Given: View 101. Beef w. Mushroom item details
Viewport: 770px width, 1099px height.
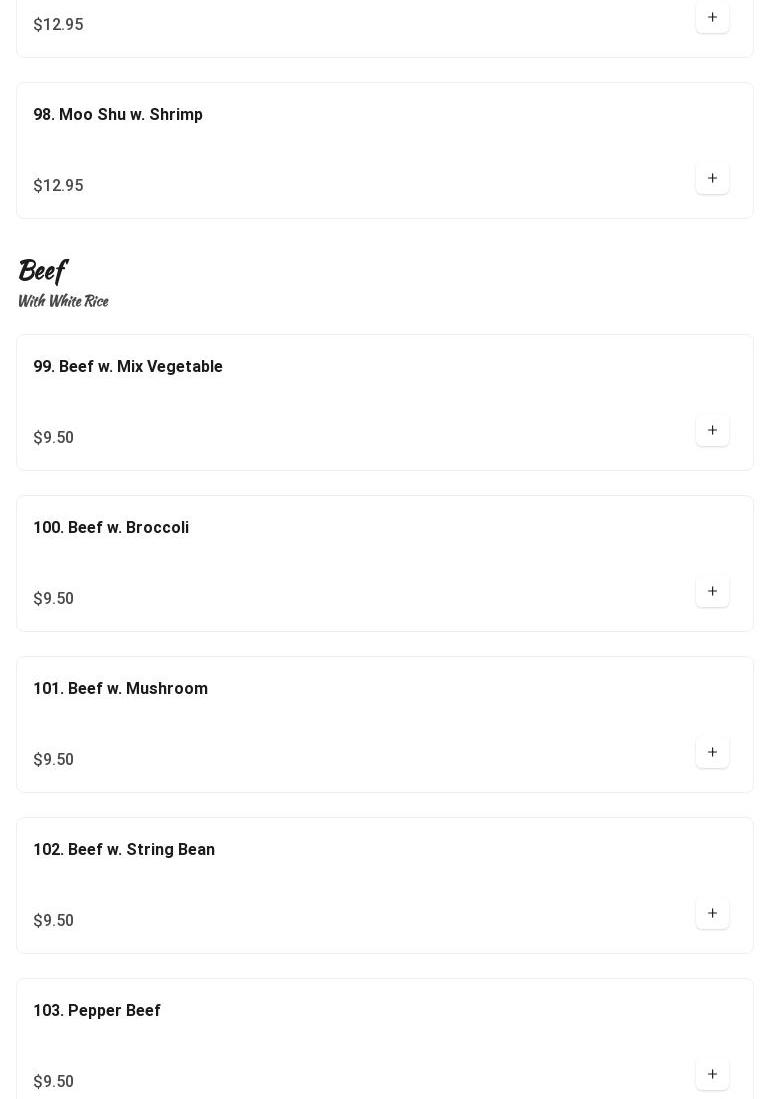Looking at the screenshot, I should tap(120, 689).
